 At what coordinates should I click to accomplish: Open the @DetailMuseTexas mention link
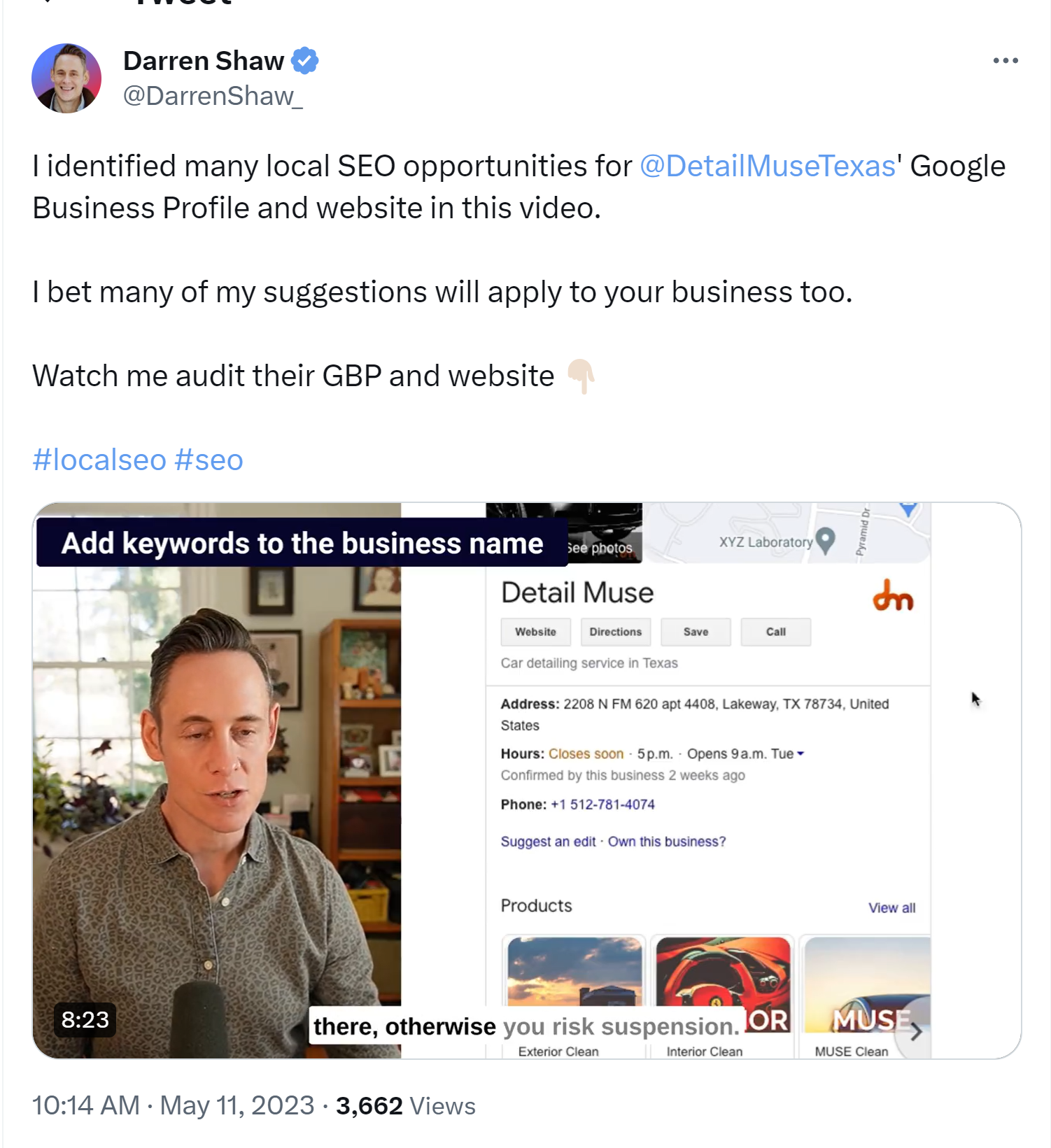pyautogui.click(x=768, y=166)
